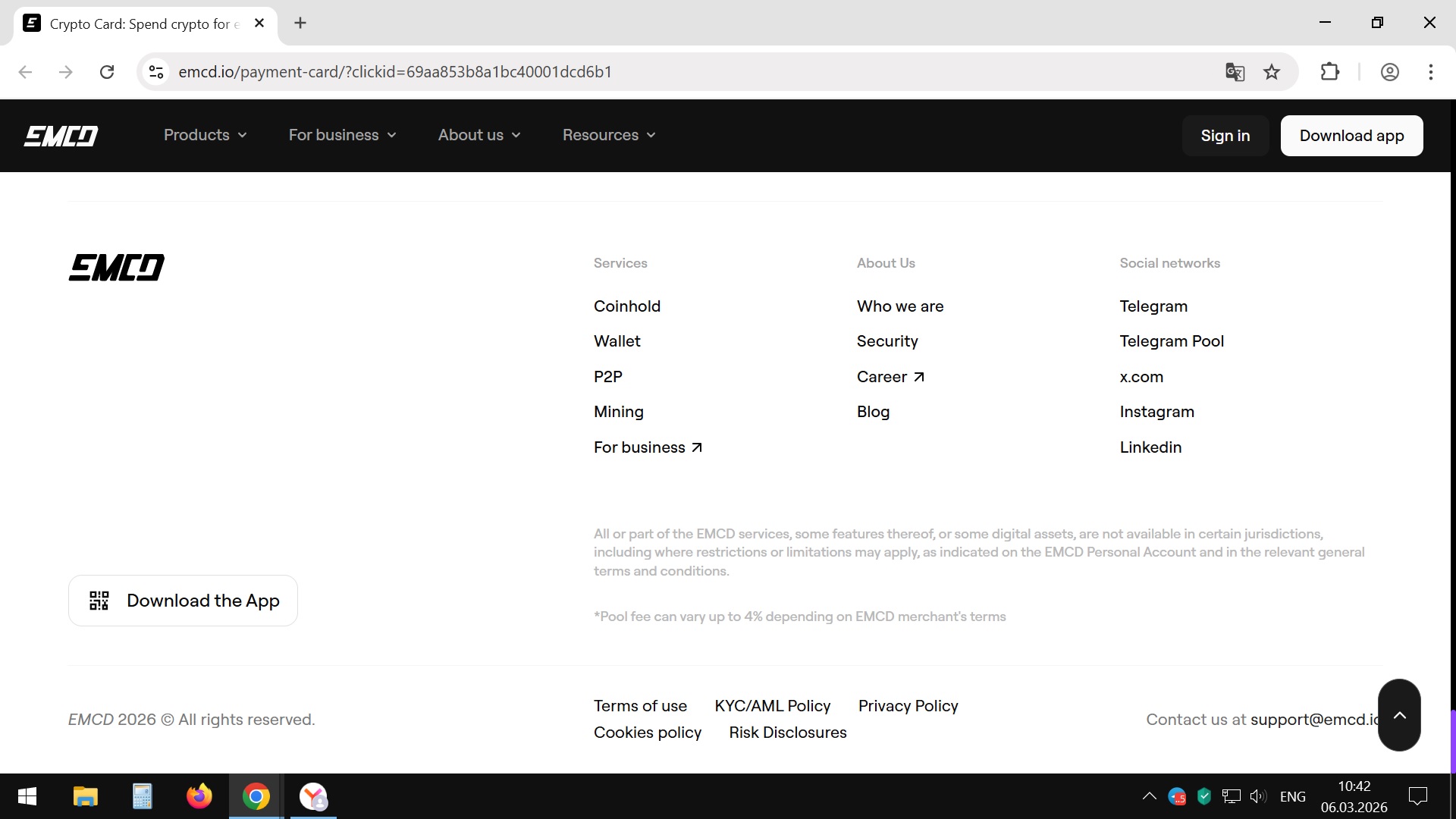Click the EMCD logo in header
This screenshot has height=819, width=1456.
click(x=61, y=136)
